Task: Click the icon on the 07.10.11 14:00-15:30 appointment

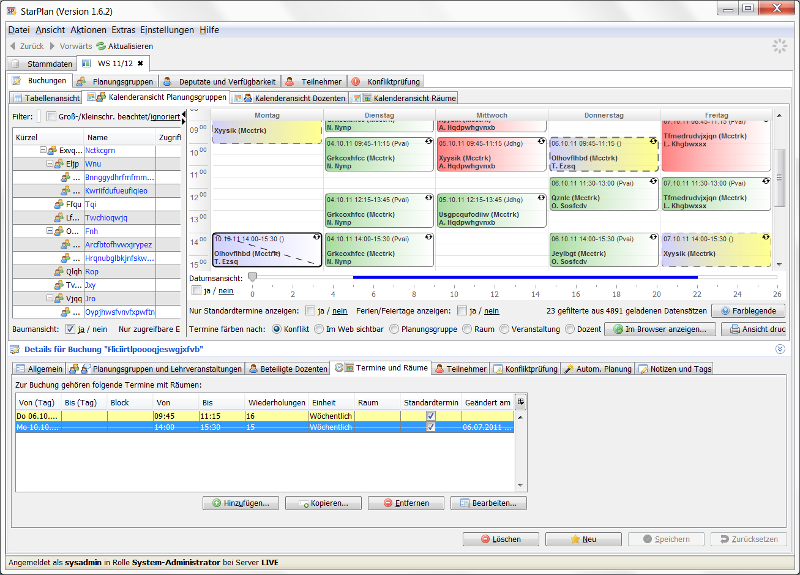Action: point(766,237)
